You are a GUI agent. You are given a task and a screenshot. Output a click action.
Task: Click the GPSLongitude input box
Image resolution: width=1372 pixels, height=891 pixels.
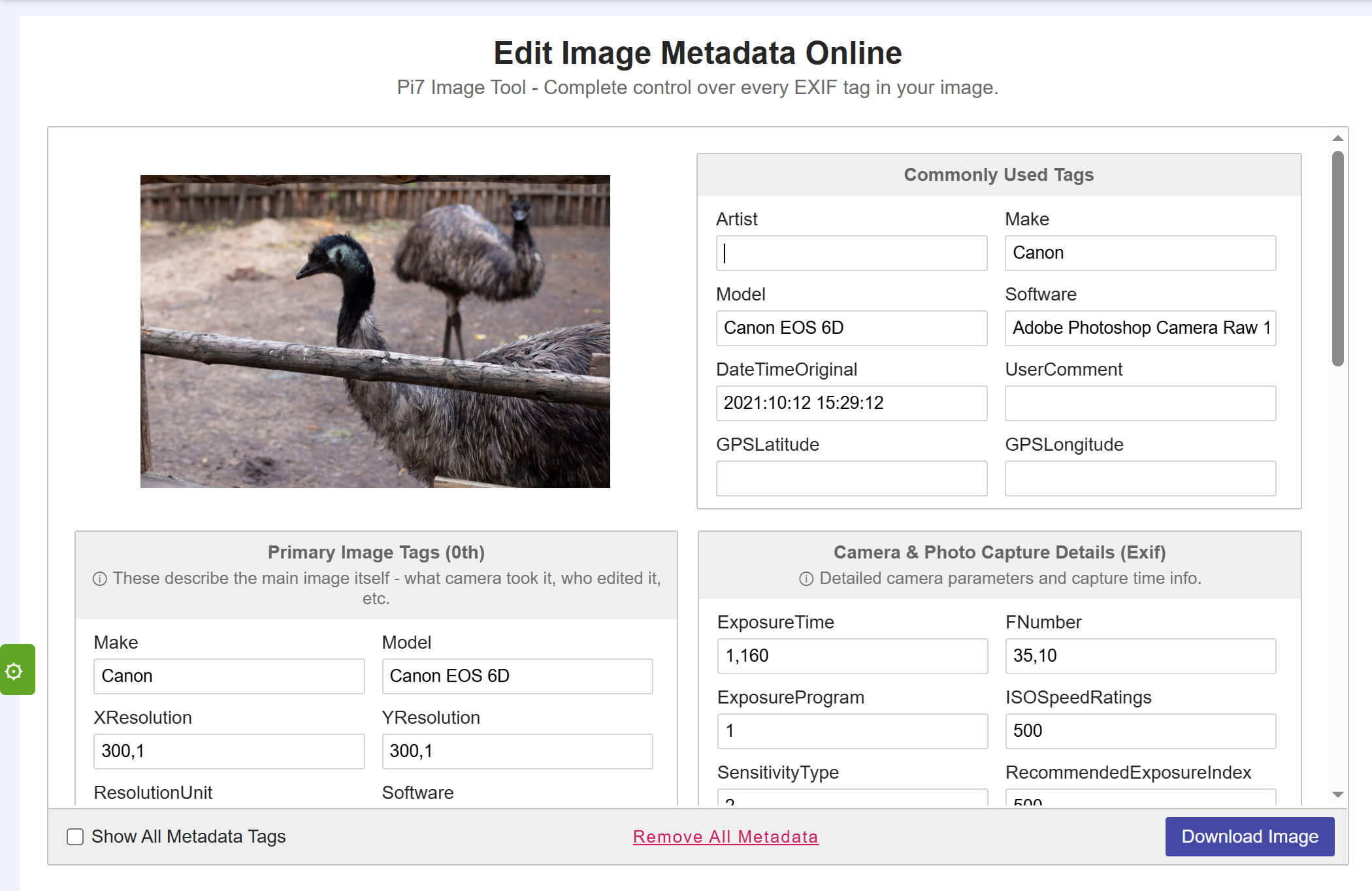point(1140,478)
